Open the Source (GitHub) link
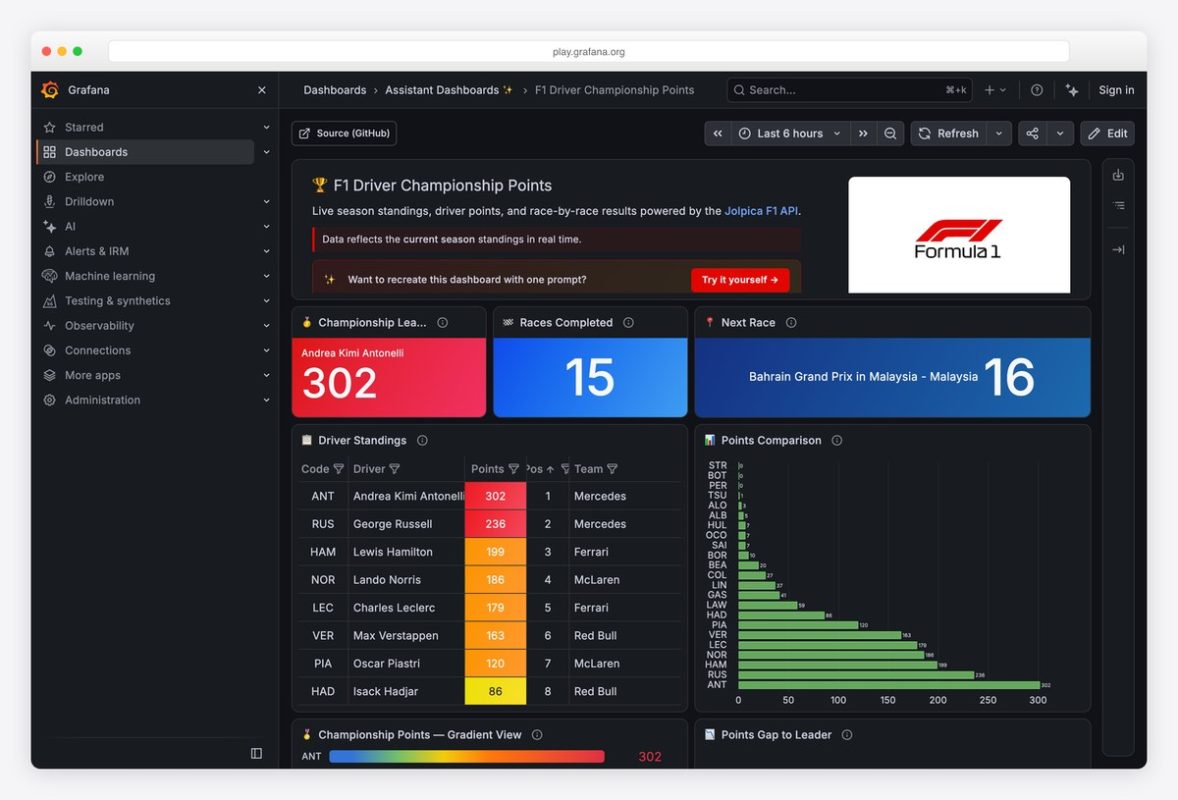The image size is (1178, 800). tap(344, 133)
